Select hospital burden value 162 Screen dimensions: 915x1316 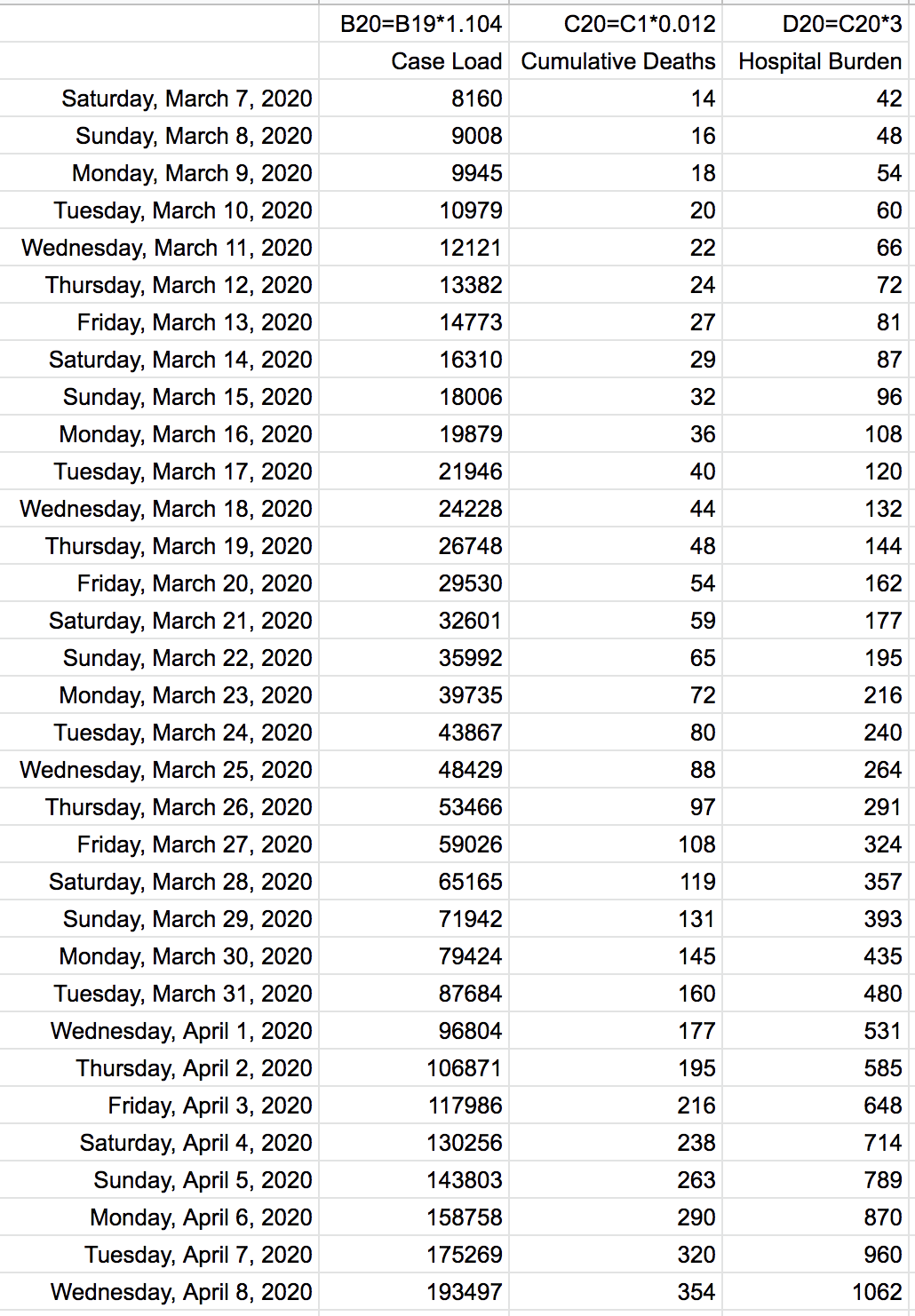(818, 583)
